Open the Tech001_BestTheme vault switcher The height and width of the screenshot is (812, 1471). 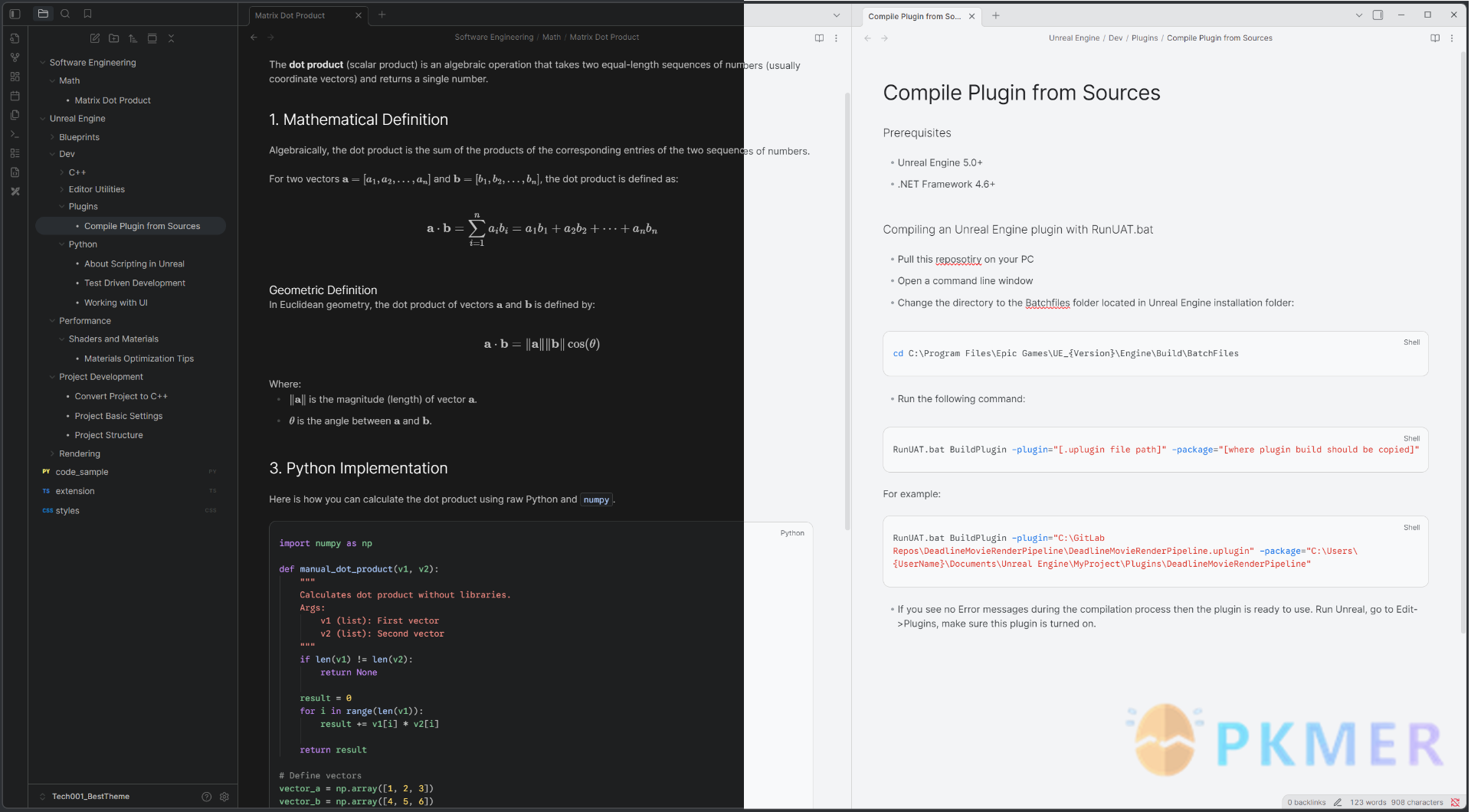(90, 797)
